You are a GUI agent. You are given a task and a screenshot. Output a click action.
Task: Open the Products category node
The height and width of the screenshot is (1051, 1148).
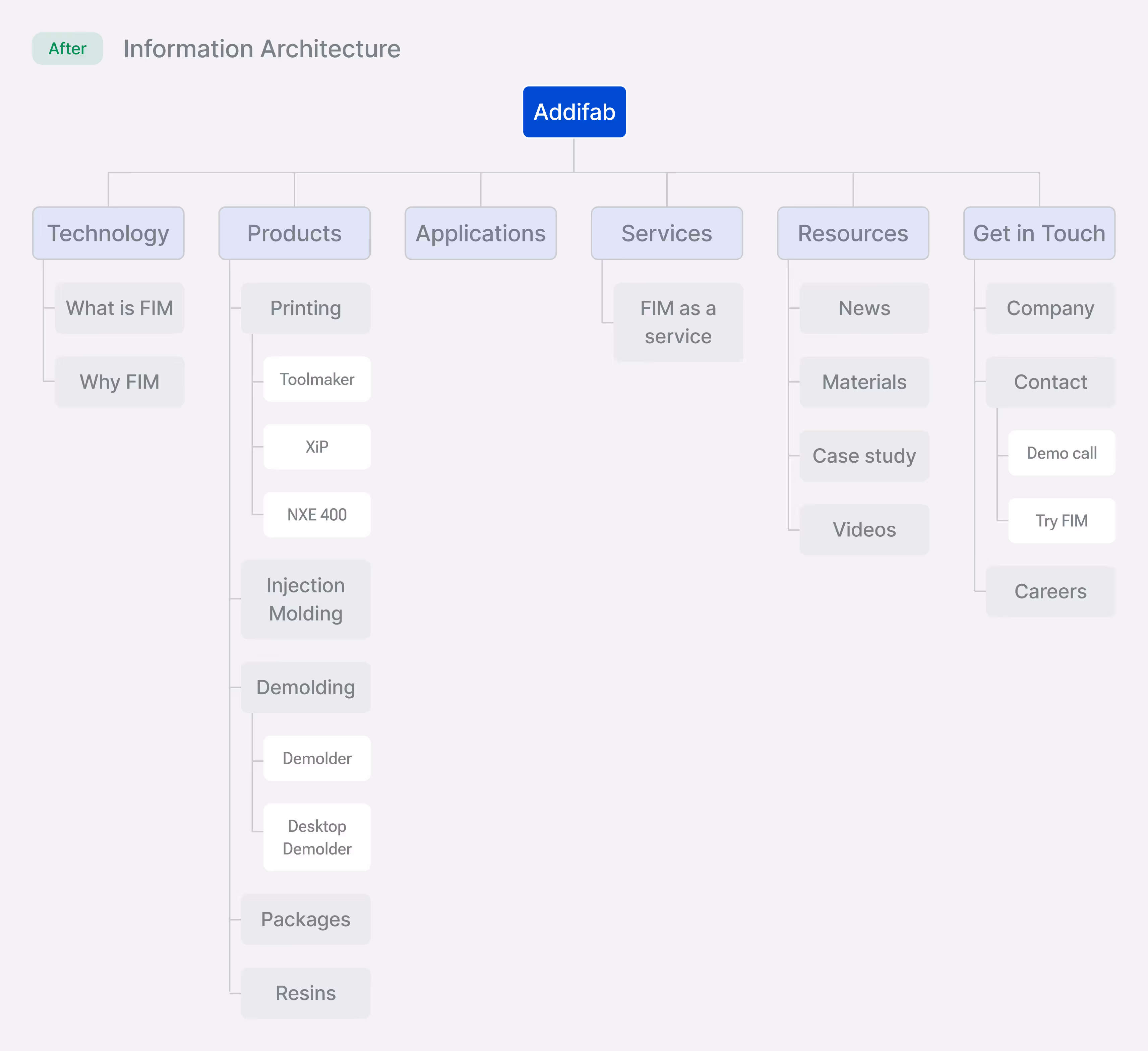[x=294, y=234]
